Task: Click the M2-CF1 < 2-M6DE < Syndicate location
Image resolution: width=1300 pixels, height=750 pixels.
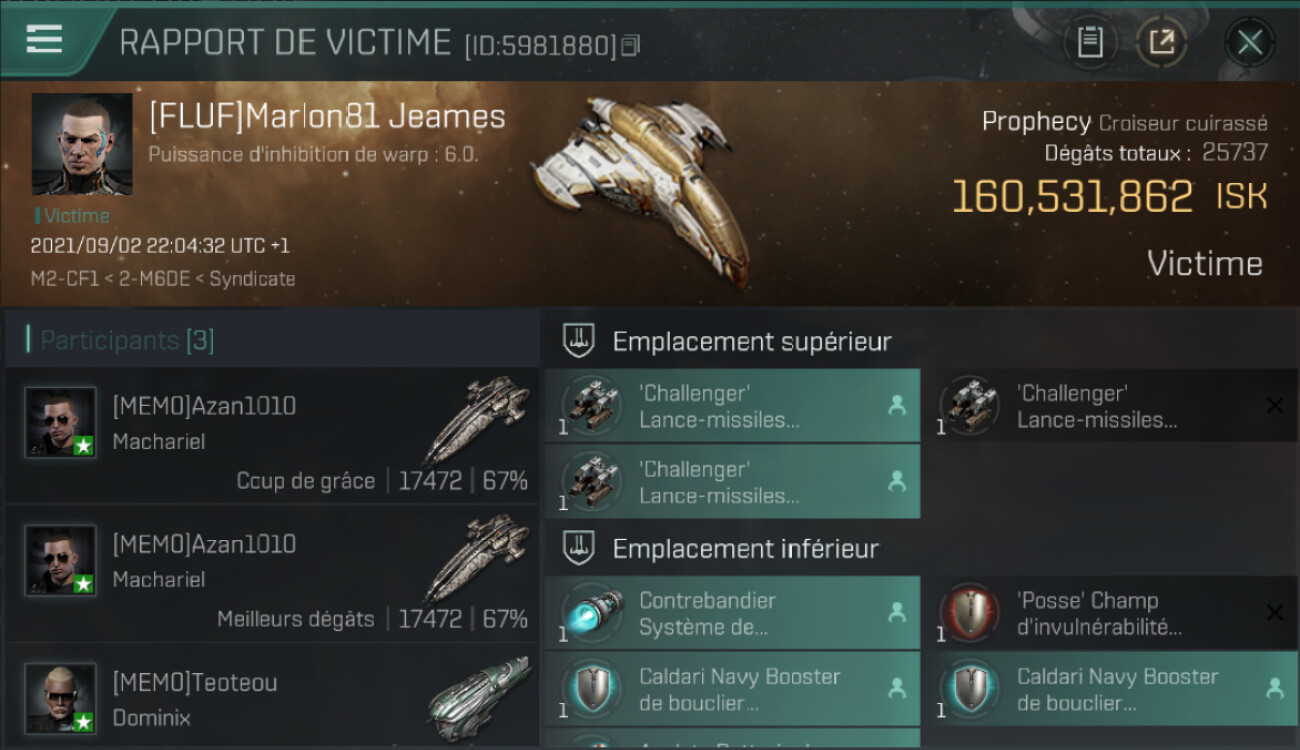Action: tap(163, 279)
